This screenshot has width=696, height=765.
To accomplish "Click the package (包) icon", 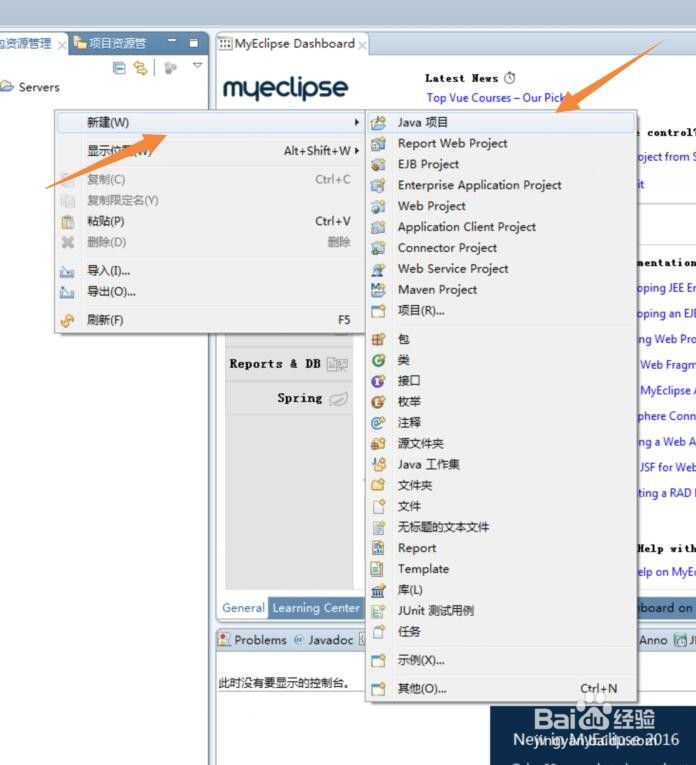I will point(378,339).
